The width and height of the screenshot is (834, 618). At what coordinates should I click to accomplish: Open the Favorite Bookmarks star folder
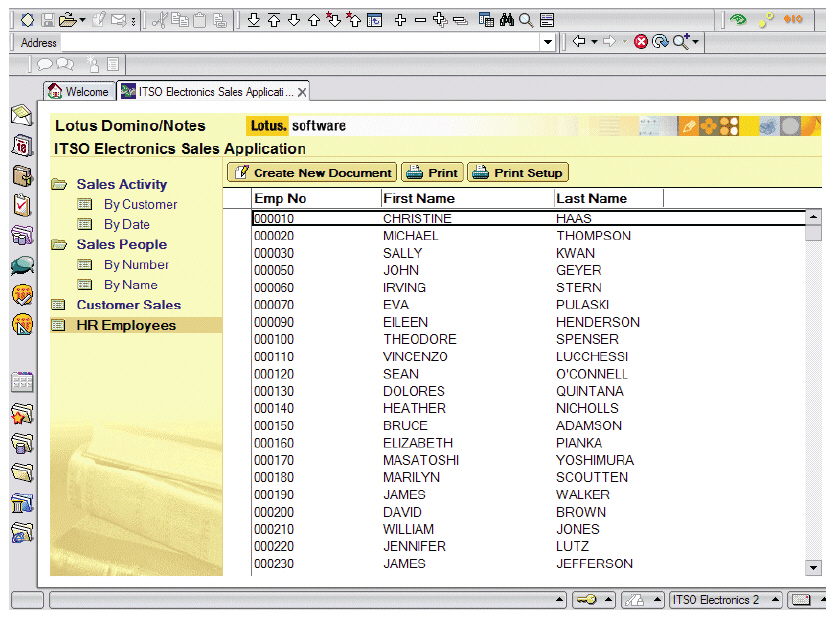coord(22,413)
